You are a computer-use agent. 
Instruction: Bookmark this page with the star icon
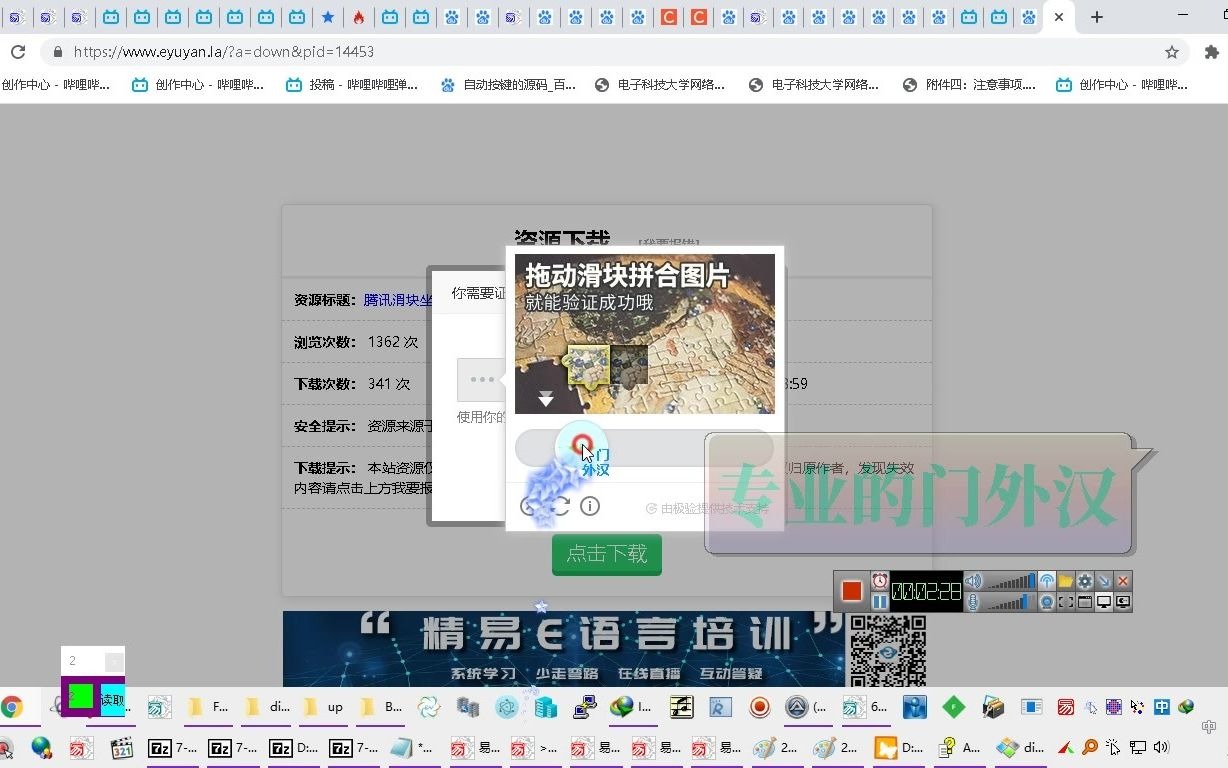tap(1170, 52)
